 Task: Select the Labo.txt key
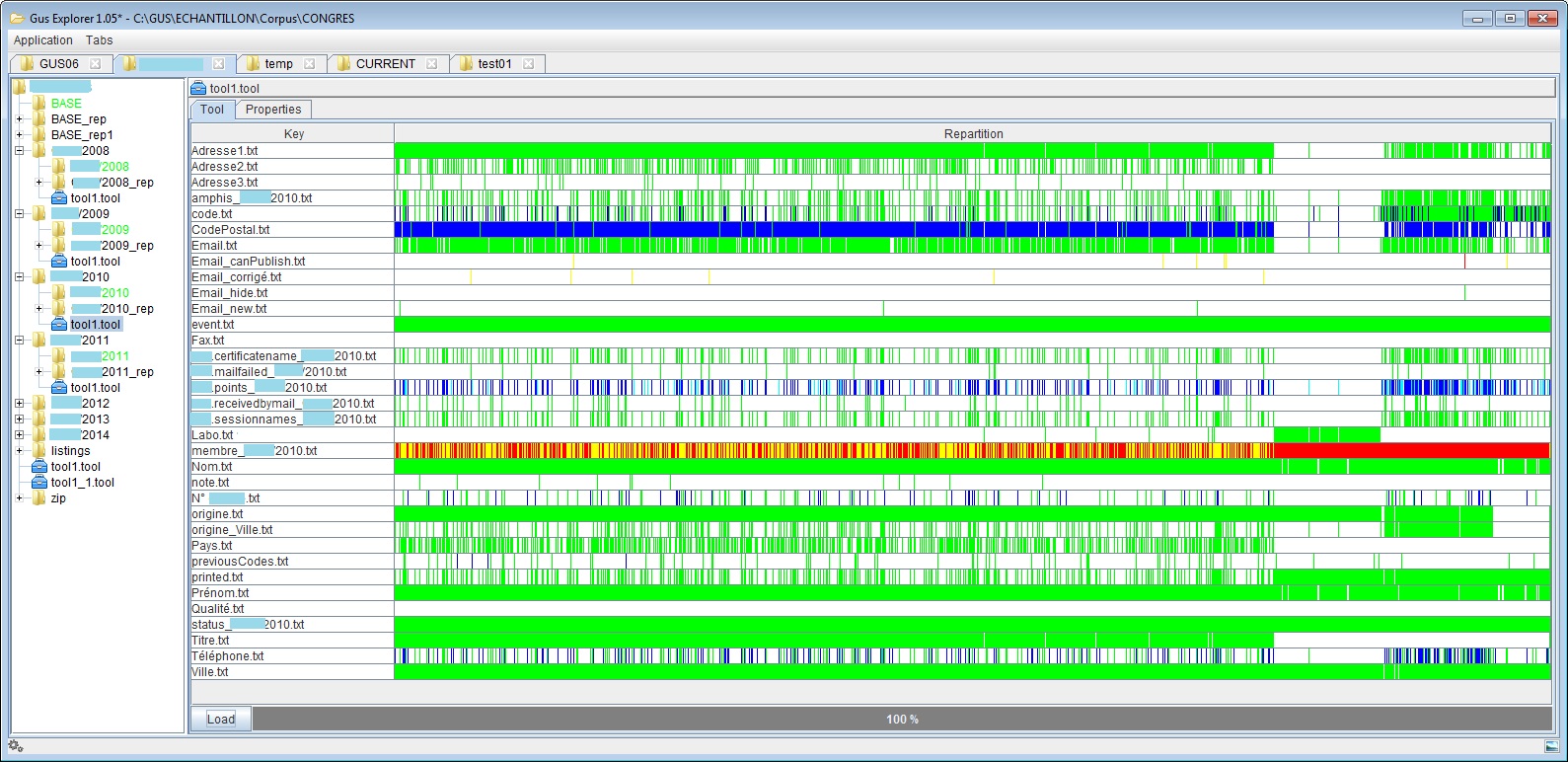click(x=293, y=435)
